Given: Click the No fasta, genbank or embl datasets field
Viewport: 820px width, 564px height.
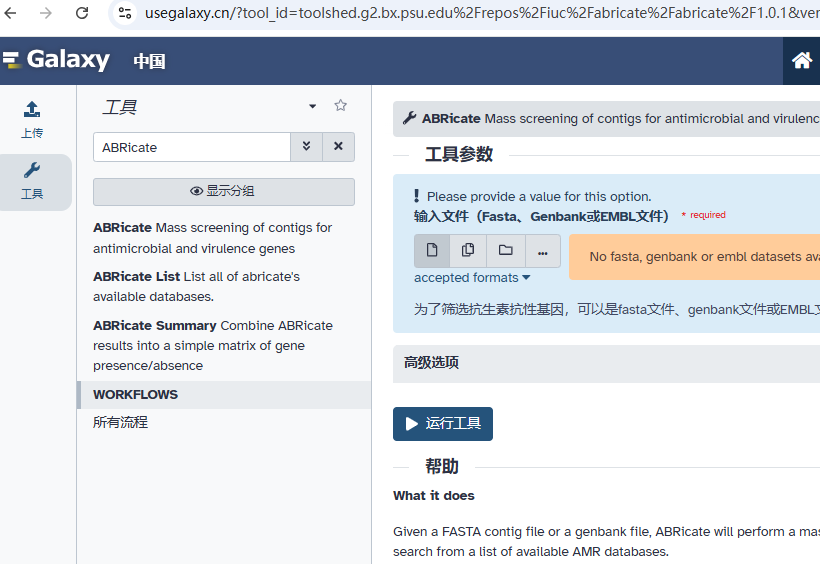Looking at the screenshot, I should click(x=694, y=257).
